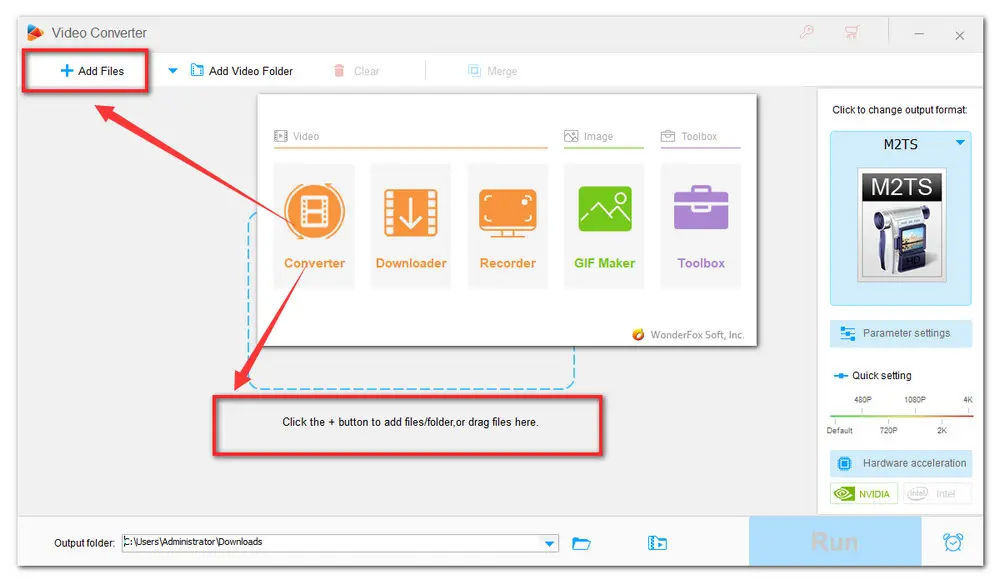1000x580 pixels.
Task: Click the shopping cart icon
Action: coord(852,33)
